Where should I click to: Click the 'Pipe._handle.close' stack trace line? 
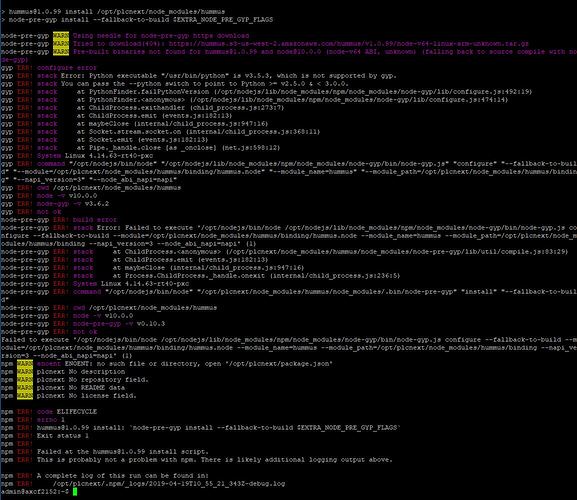(x=178, y=148)
